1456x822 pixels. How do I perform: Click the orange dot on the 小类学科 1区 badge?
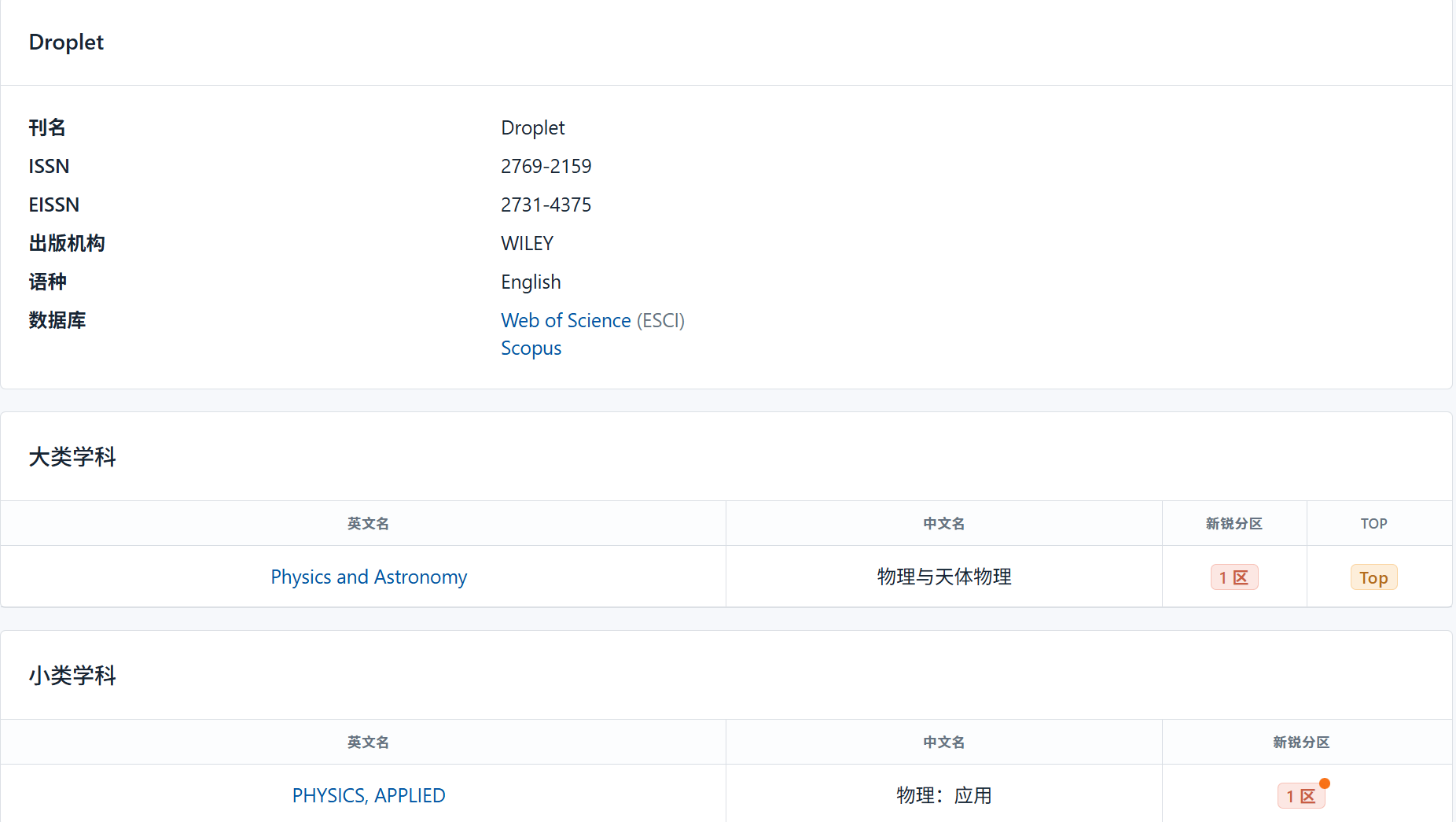(1325, 783)
